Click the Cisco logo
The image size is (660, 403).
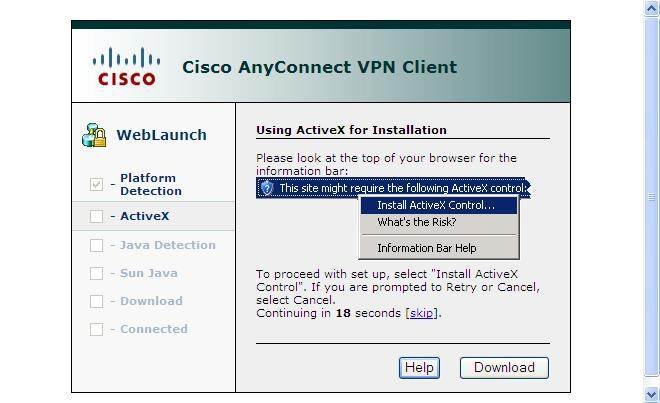pos(126,67)
